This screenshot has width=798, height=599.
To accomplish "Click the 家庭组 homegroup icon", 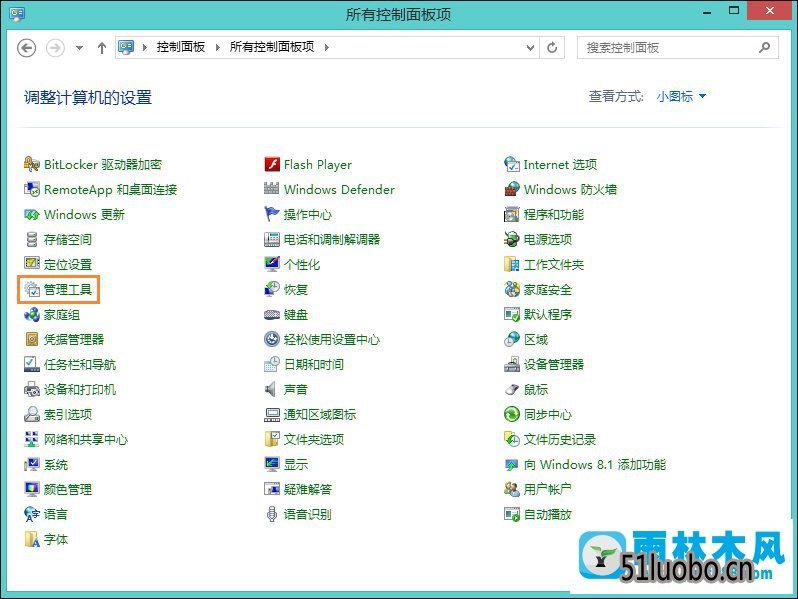I will [x=32, y=315].
